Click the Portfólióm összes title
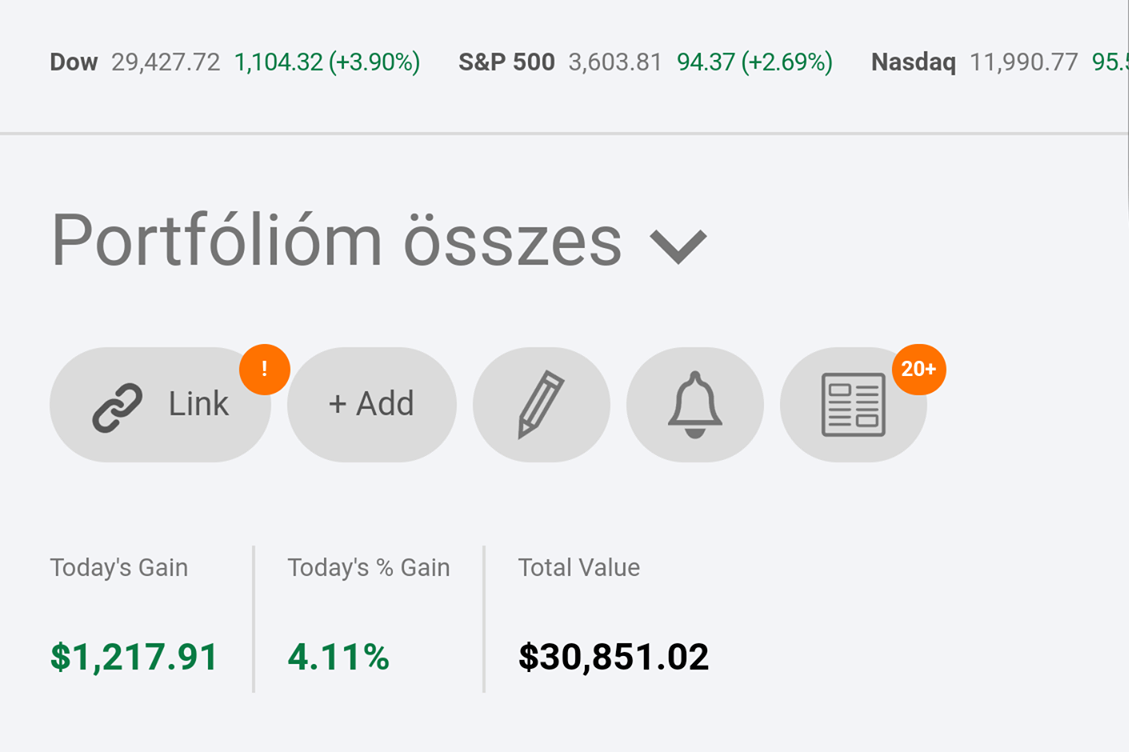 (336, 241)
